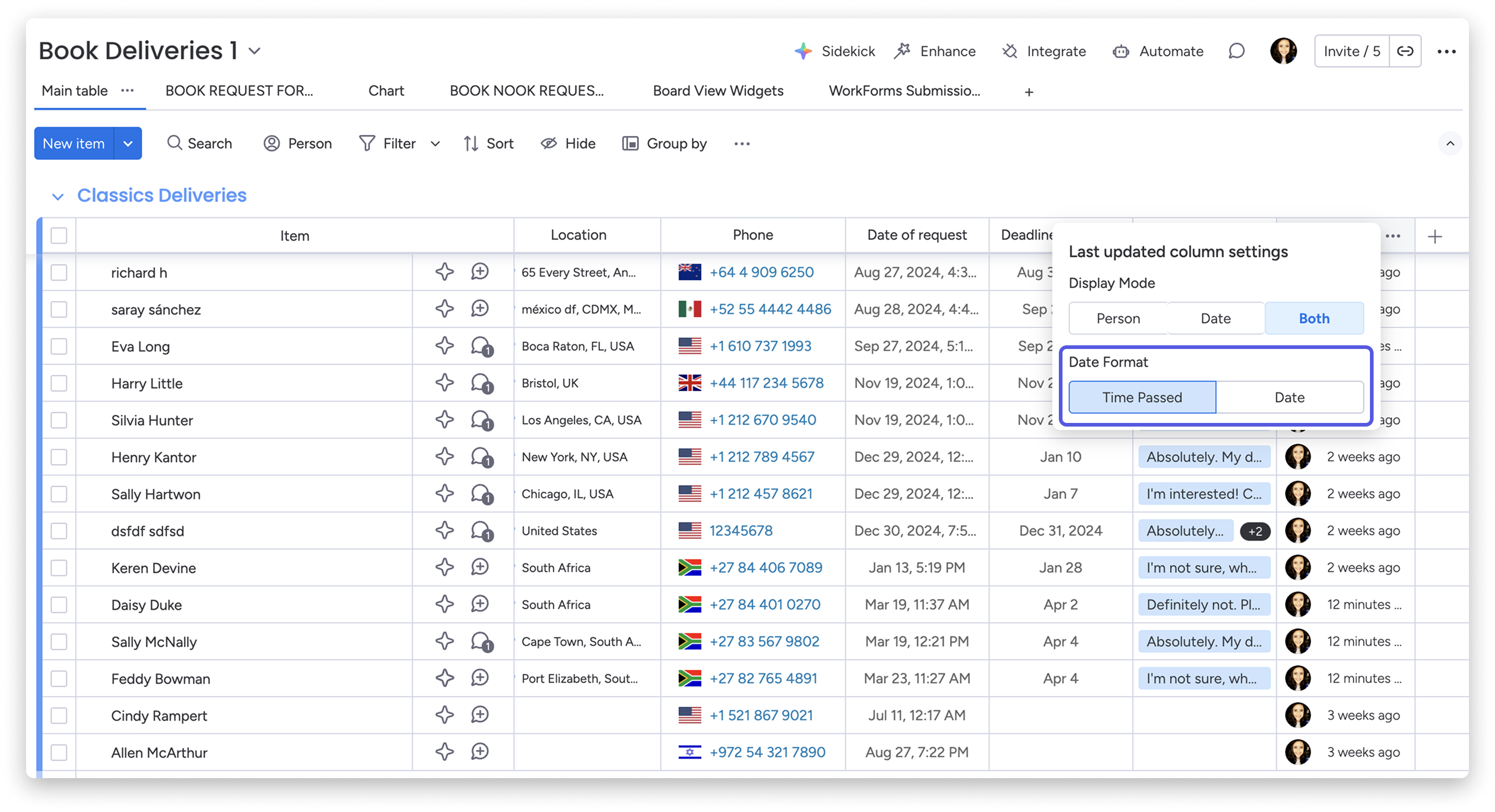Open the Integrate plug icon

[x=1010, y=51]
